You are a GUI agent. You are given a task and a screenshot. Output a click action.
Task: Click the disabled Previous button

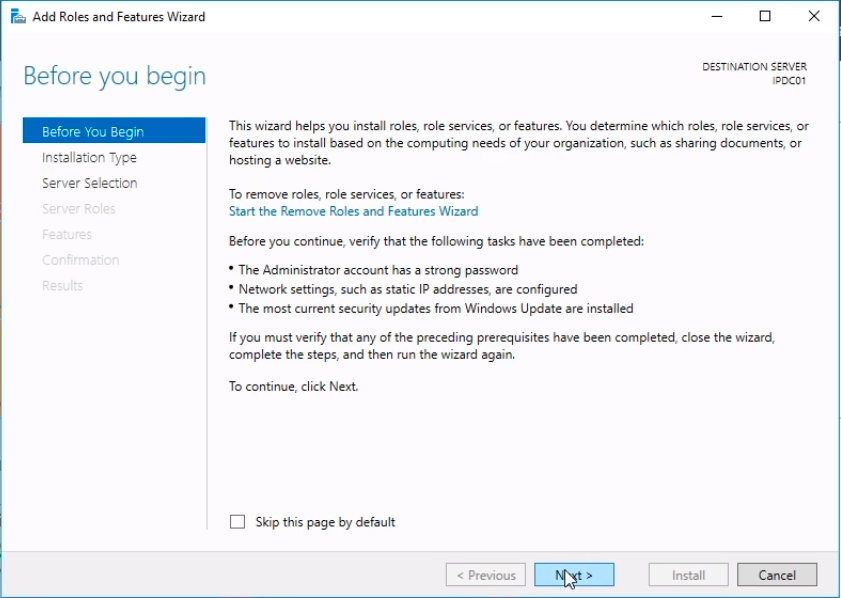pyautogui.click(x=486, y=575)
